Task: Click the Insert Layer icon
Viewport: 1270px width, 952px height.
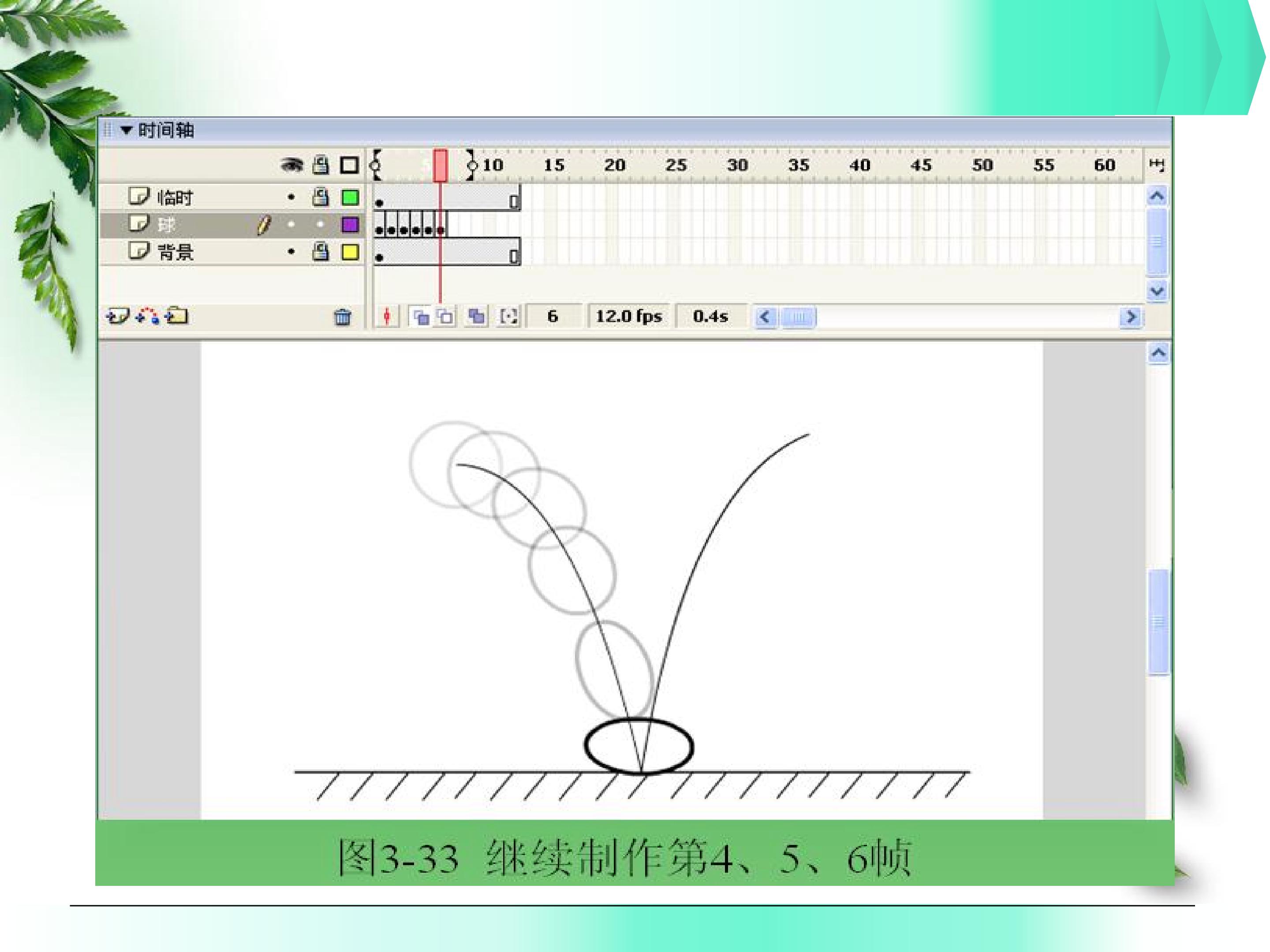Action: pyautogui.click(x=118, y=316)
